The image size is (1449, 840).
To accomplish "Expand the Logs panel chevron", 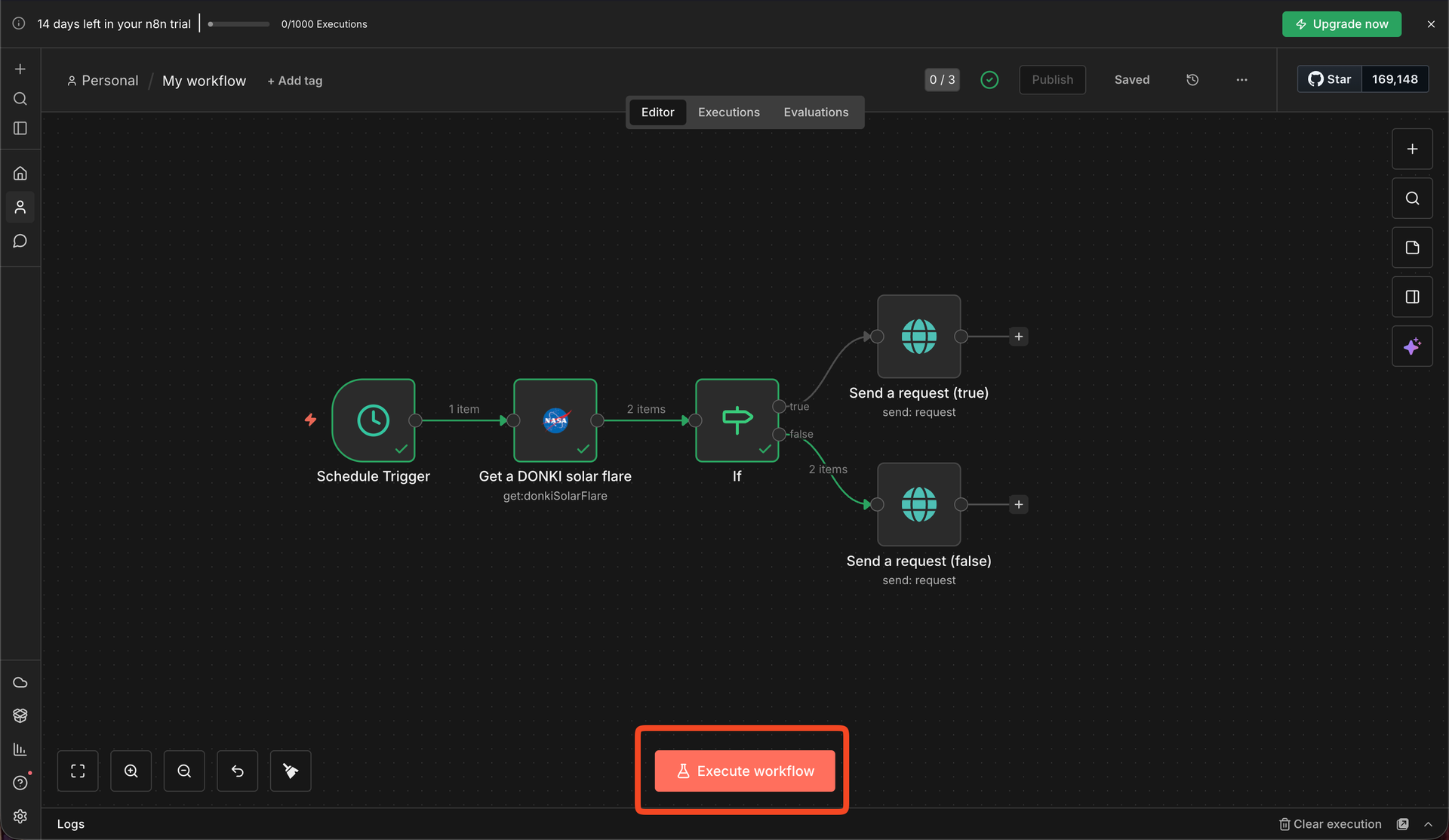I will point(1428,824).
